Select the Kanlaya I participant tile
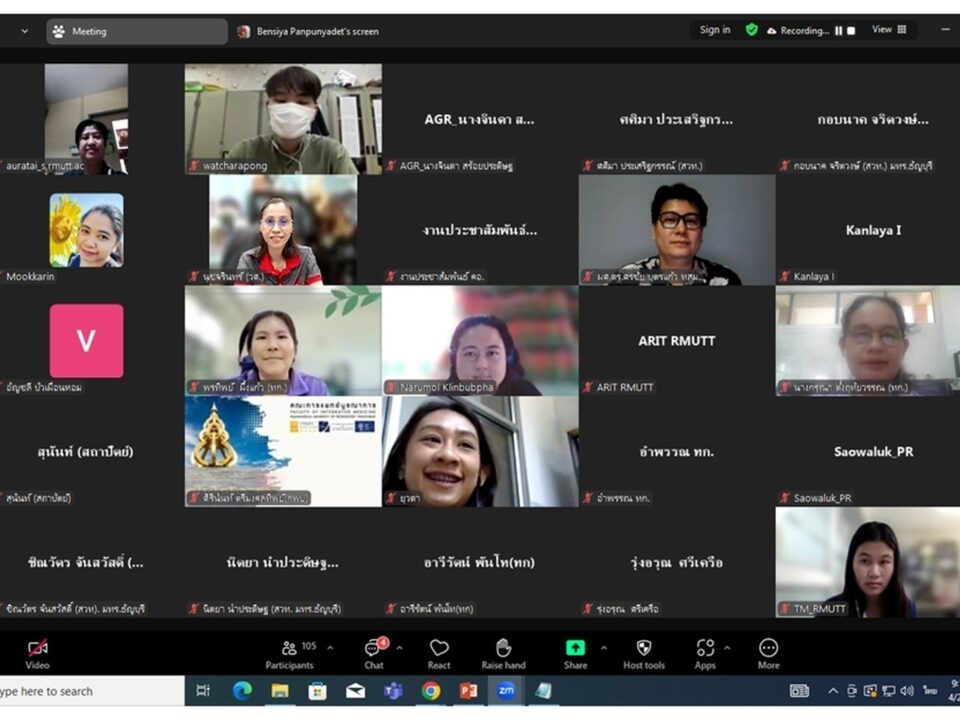This screenshot has height=720, width=960. click(x=868, y=230)
